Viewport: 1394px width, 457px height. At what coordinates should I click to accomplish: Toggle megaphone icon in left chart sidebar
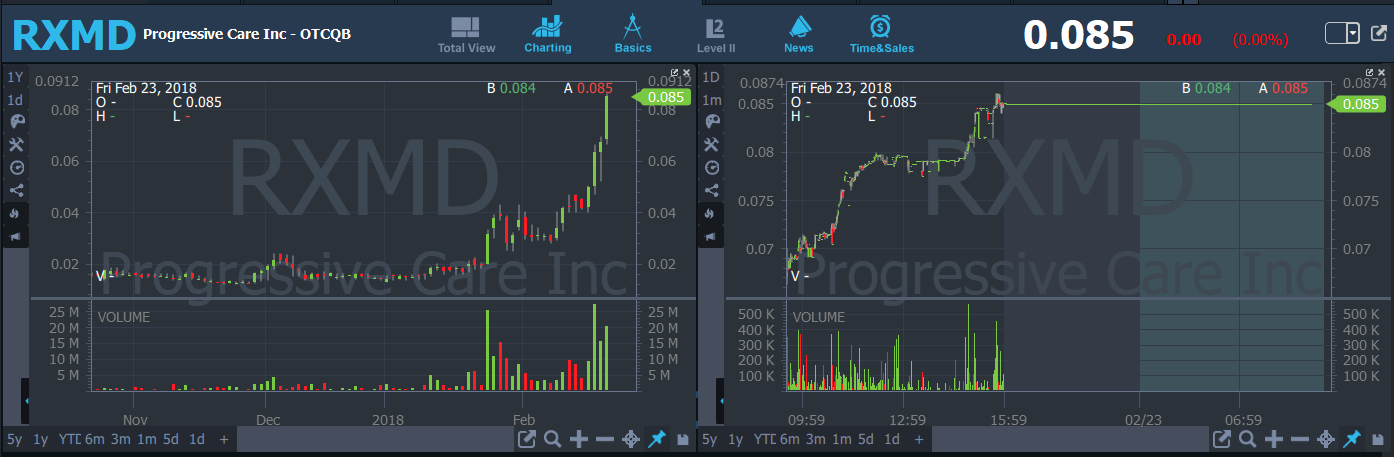click(x=16, y=237)
